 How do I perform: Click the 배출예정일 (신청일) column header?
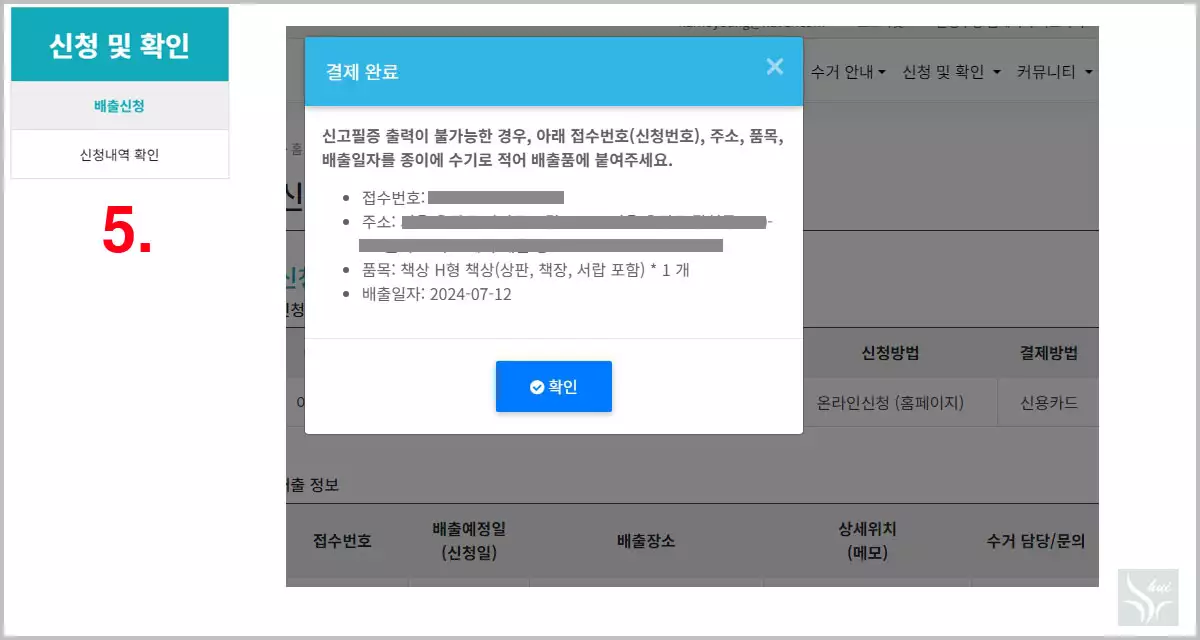[x=470, y=540]
